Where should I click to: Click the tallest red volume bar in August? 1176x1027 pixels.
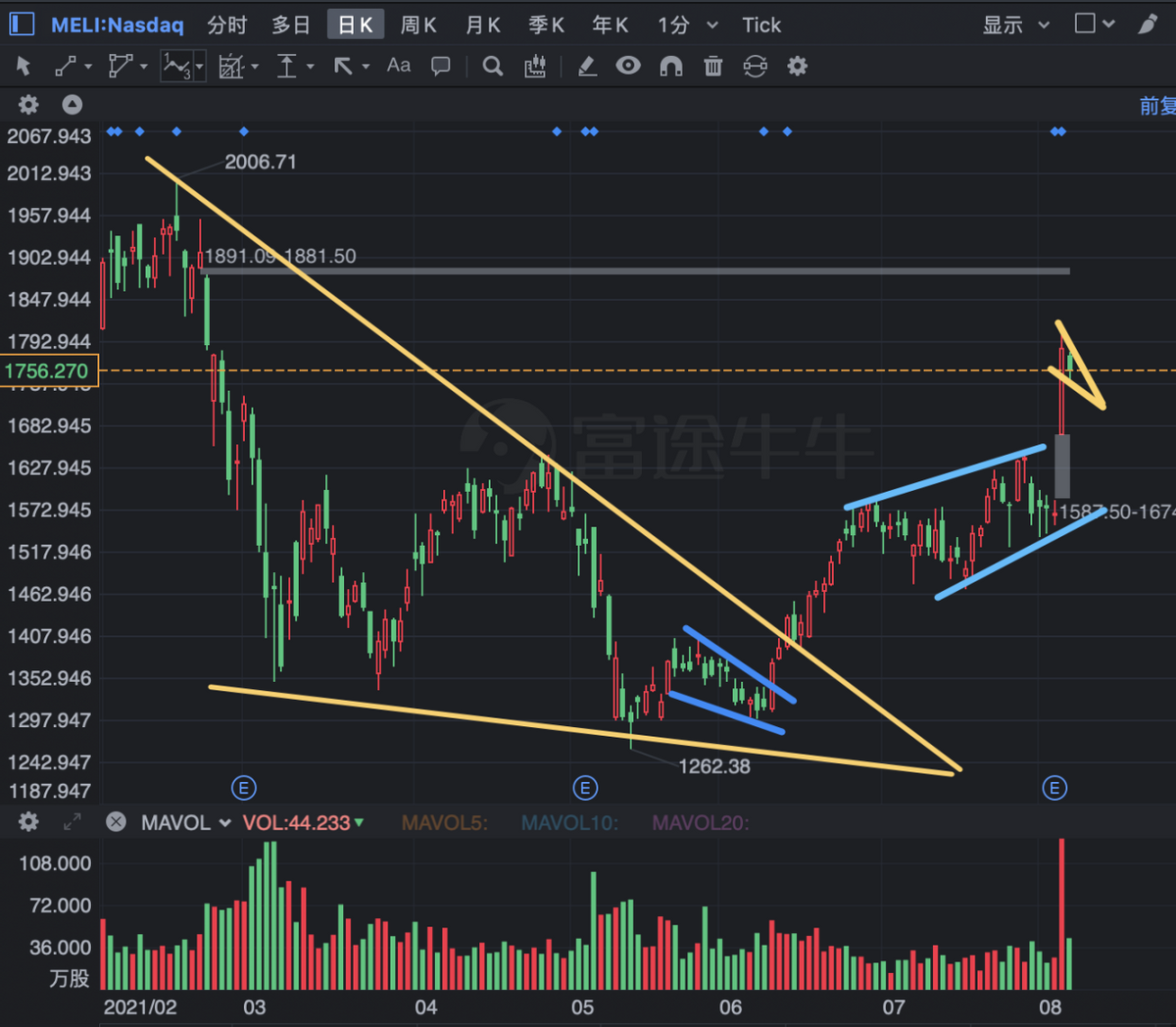[1061, 913]
